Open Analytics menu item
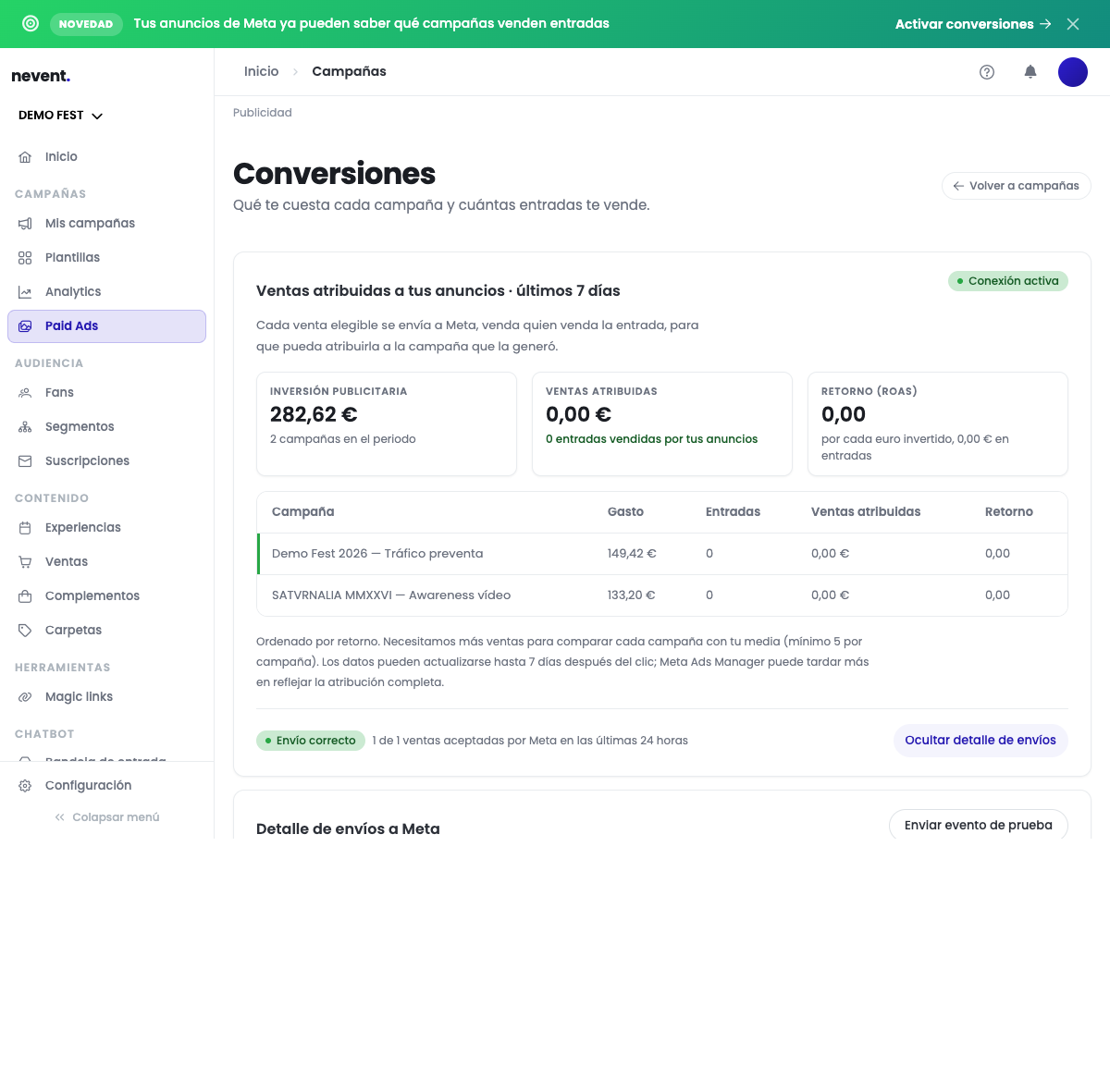Screen dimensions: 1110x1092 106,292
